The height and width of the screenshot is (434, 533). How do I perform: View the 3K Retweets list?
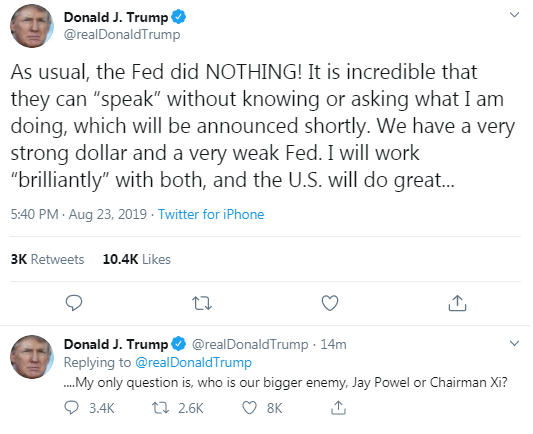(x=47, y=259)
